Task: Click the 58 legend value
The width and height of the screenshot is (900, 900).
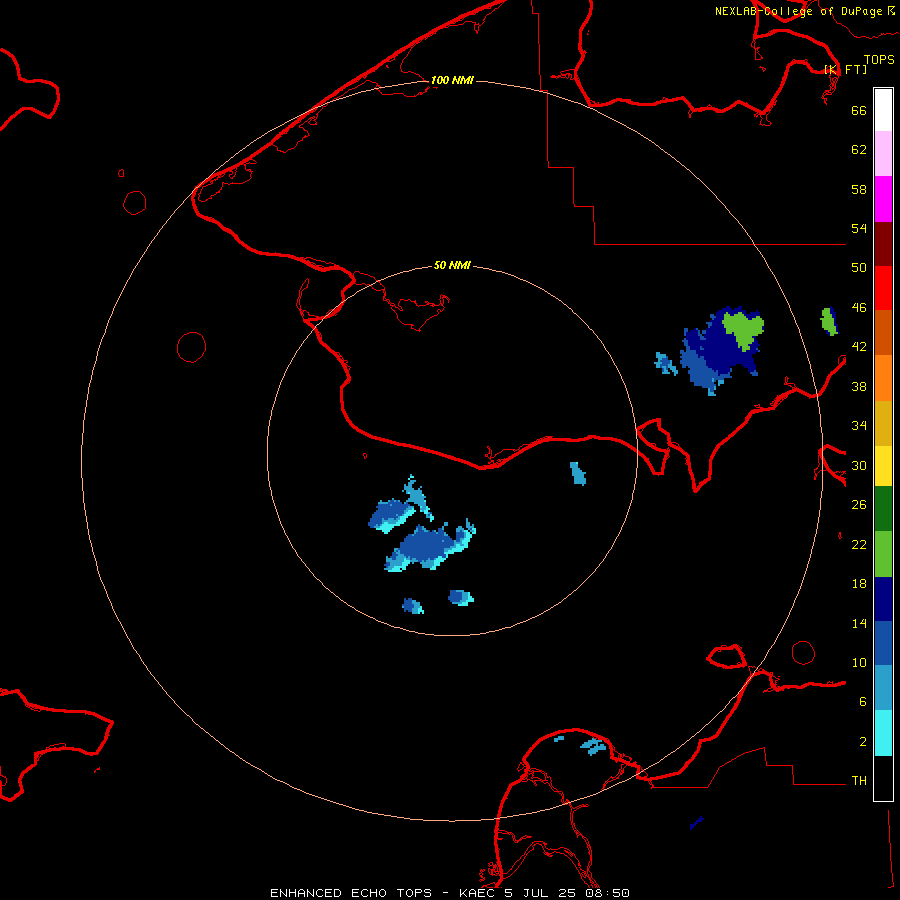Action: tap(859, 189)
